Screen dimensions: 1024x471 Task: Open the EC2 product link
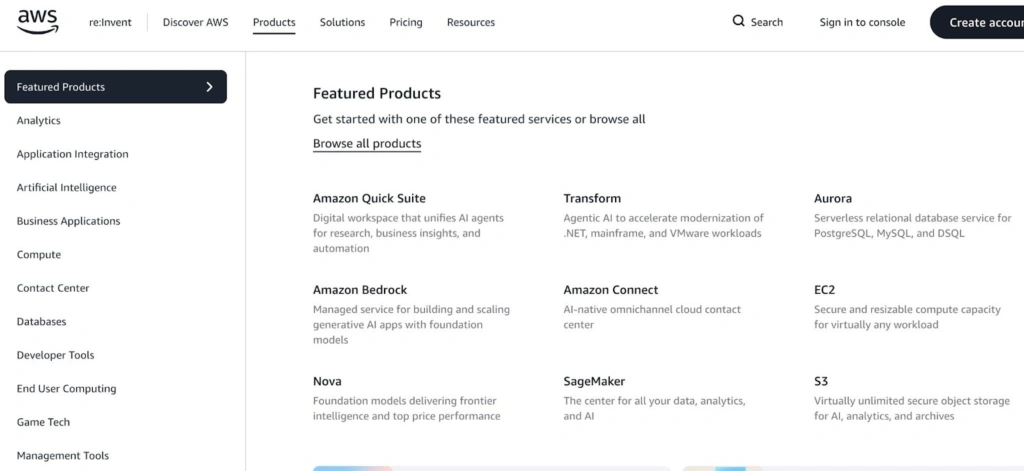click(824, 290)
